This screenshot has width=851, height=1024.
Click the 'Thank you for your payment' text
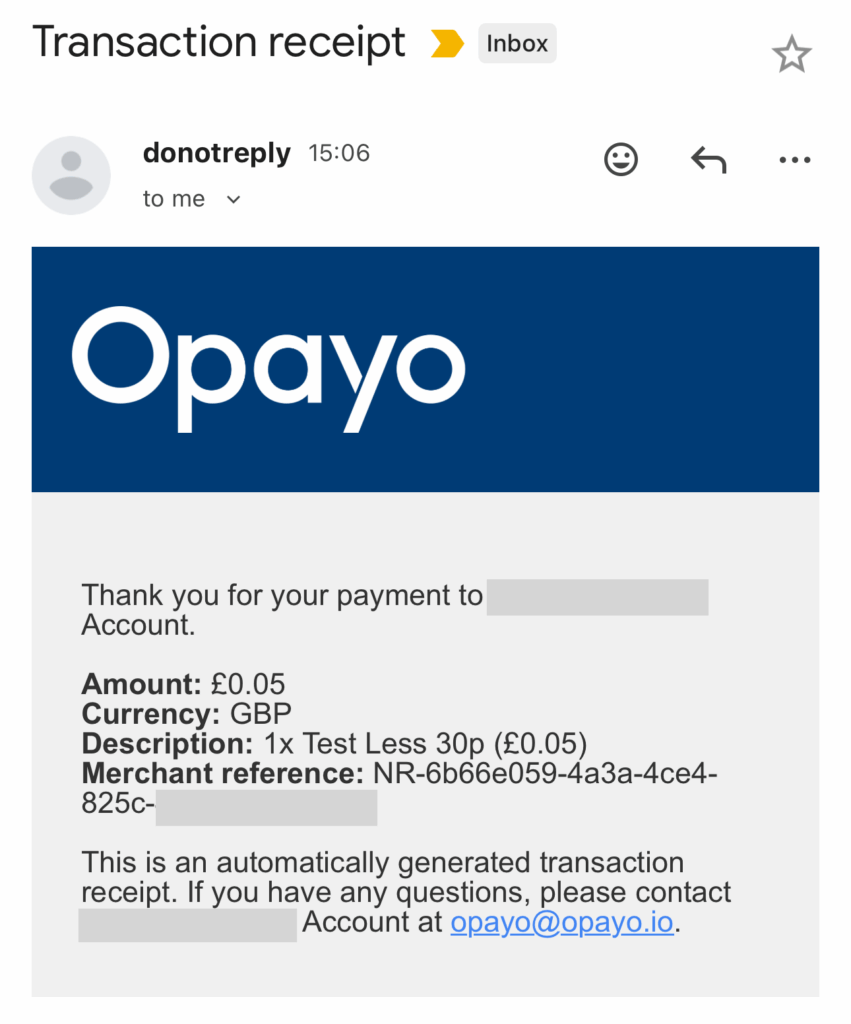point(282,596)
